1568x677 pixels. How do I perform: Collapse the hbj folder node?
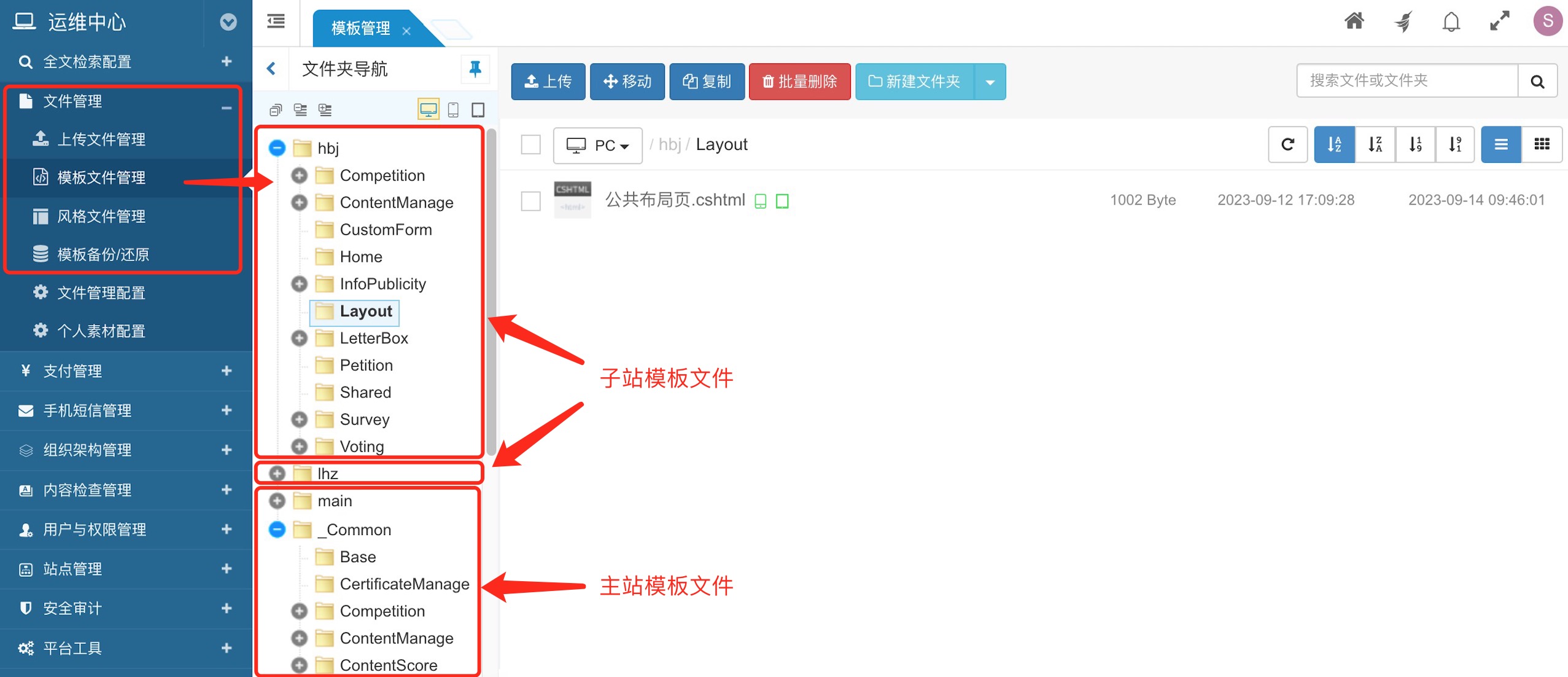(x=276, y=147)
